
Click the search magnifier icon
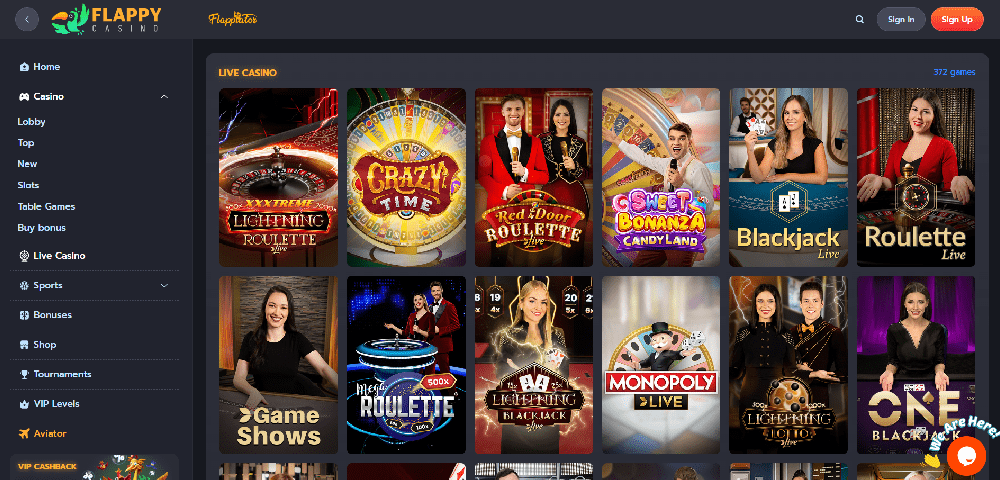click(x=859, y=19)
